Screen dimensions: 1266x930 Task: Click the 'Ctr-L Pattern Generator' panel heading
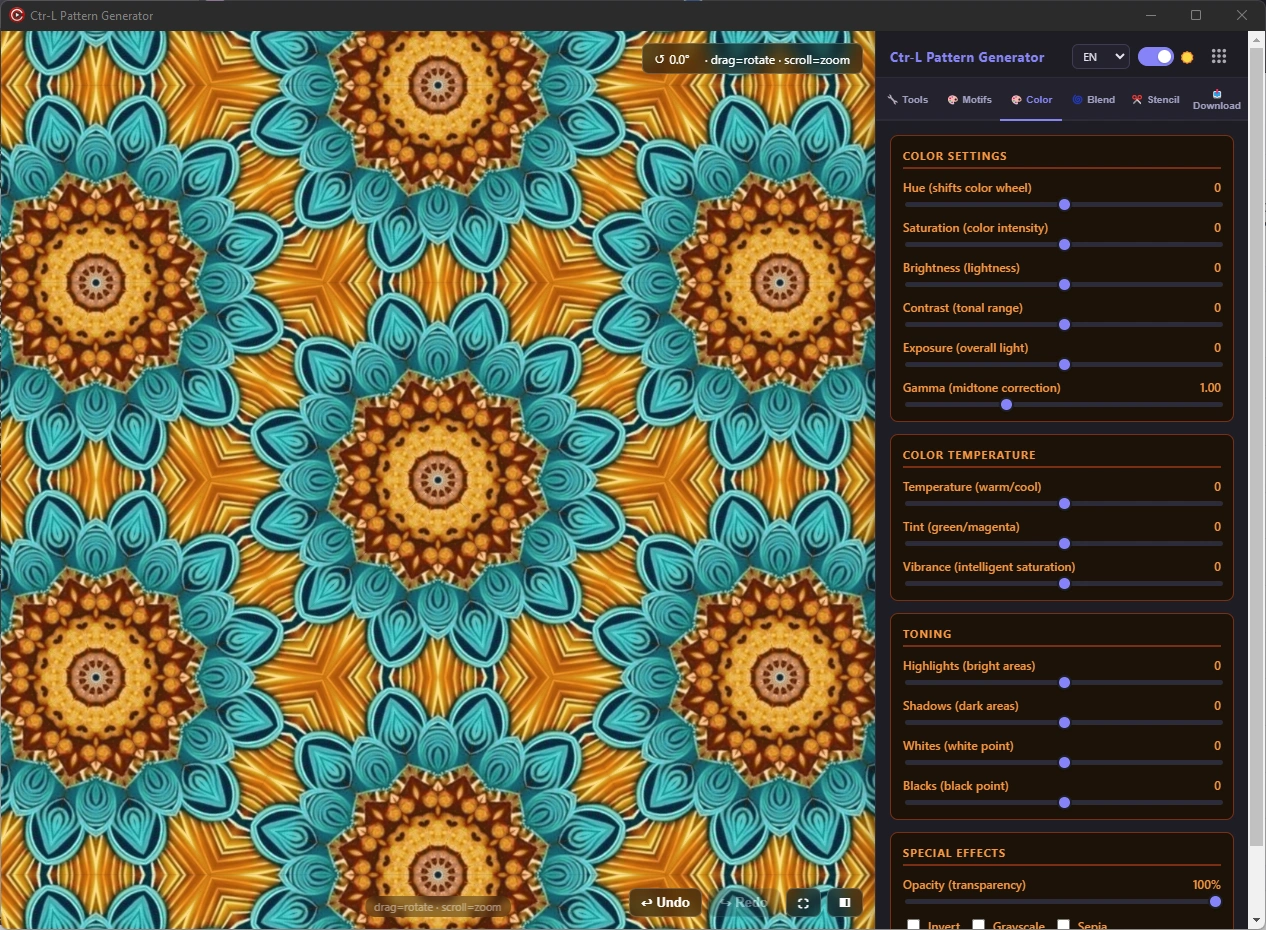click(967, 57)
